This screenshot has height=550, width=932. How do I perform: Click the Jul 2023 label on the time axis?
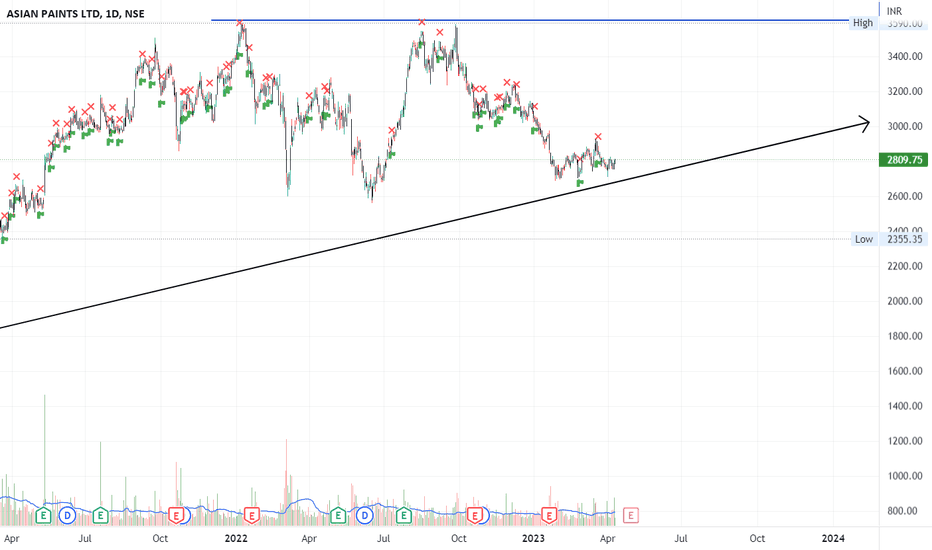tap(681, 538)
